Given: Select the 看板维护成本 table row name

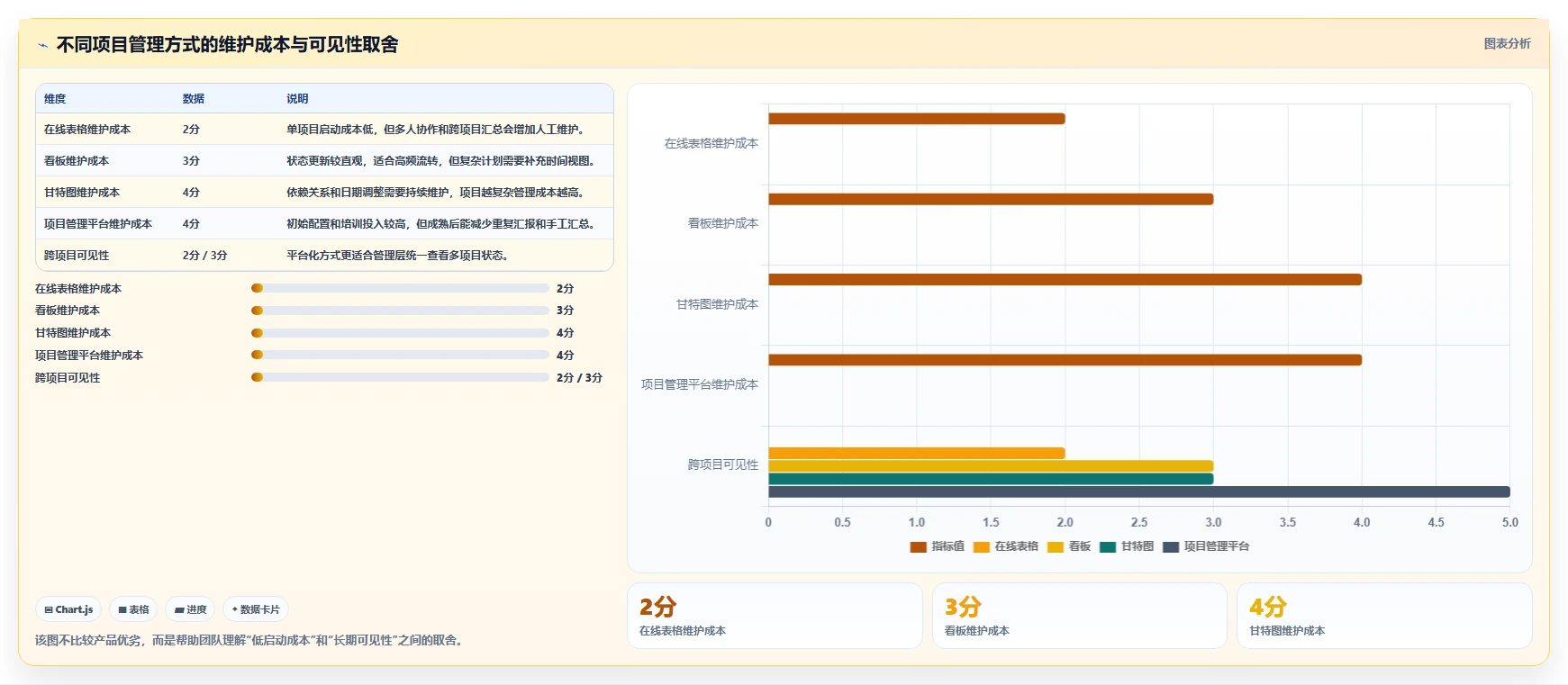Looking at the screenshot, I should 77,161.
